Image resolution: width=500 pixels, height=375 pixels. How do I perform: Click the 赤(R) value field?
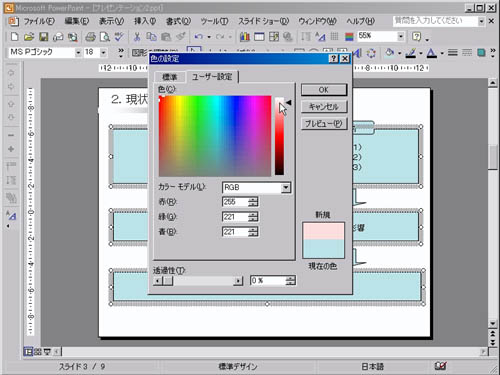pos(236,202)
